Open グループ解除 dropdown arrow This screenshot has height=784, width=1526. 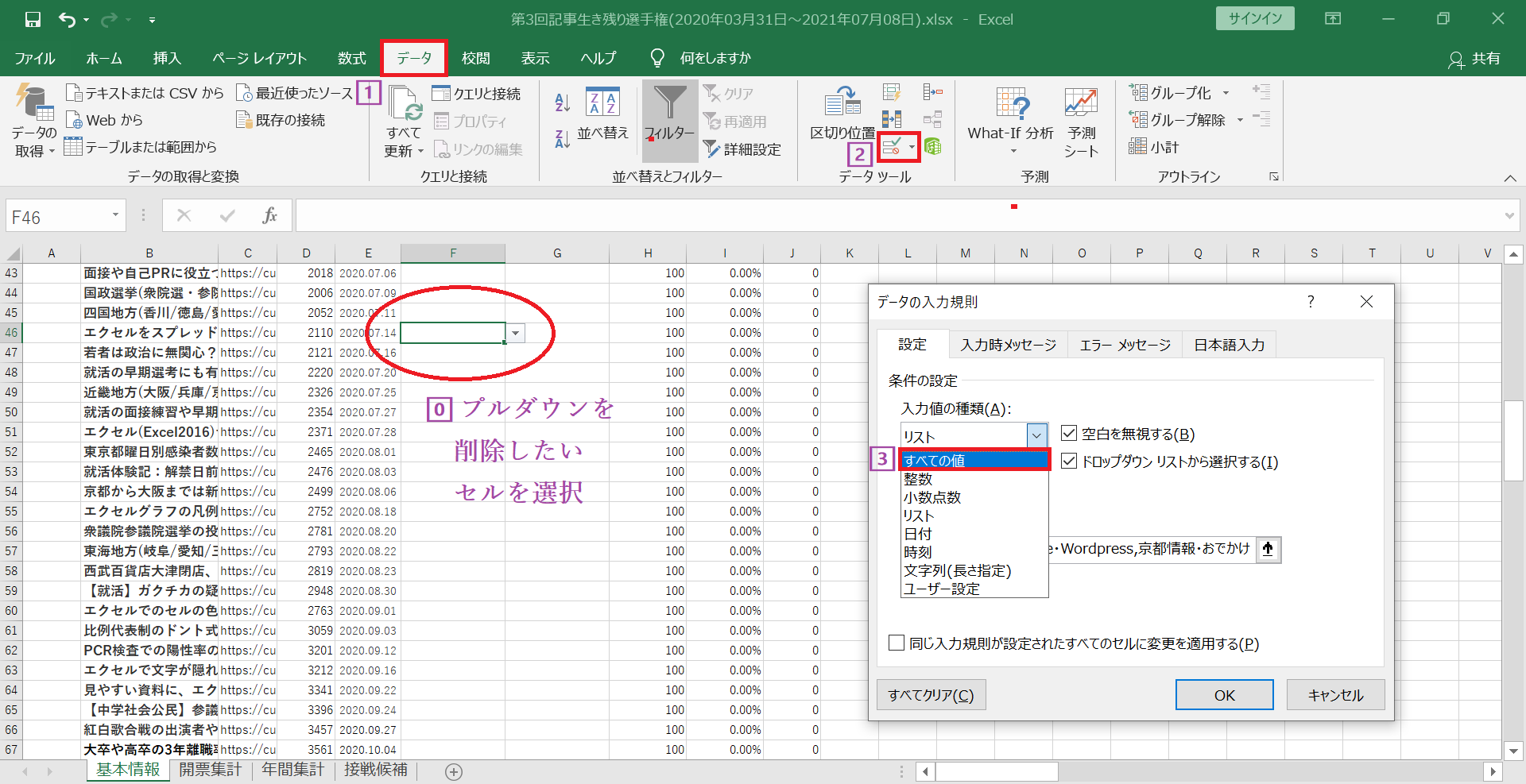click(1240, 120)
